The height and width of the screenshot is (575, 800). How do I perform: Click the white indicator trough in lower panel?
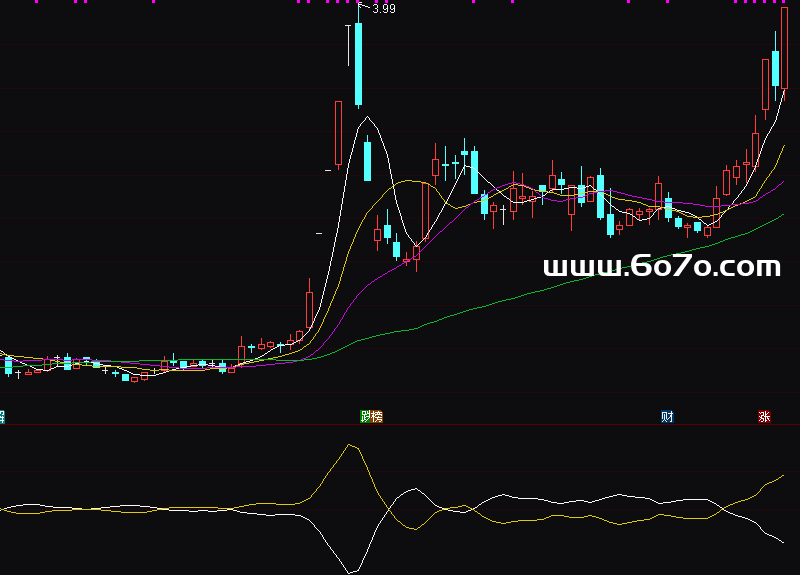tap(351, 571)
